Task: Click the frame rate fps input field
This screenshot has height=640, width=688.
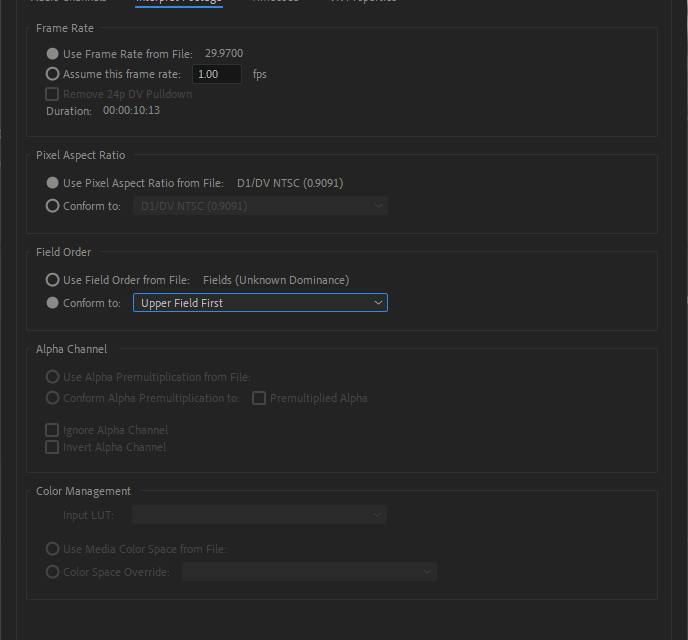Action: [216, 74]
